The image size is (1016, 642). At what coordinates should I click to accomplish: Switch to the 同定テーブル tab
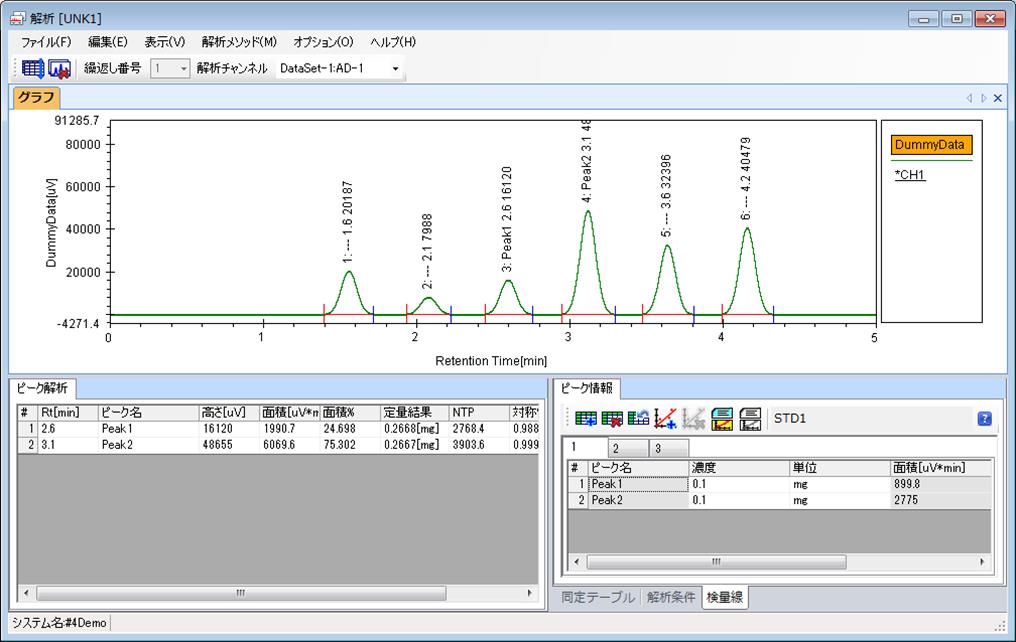tap(597, 597)
